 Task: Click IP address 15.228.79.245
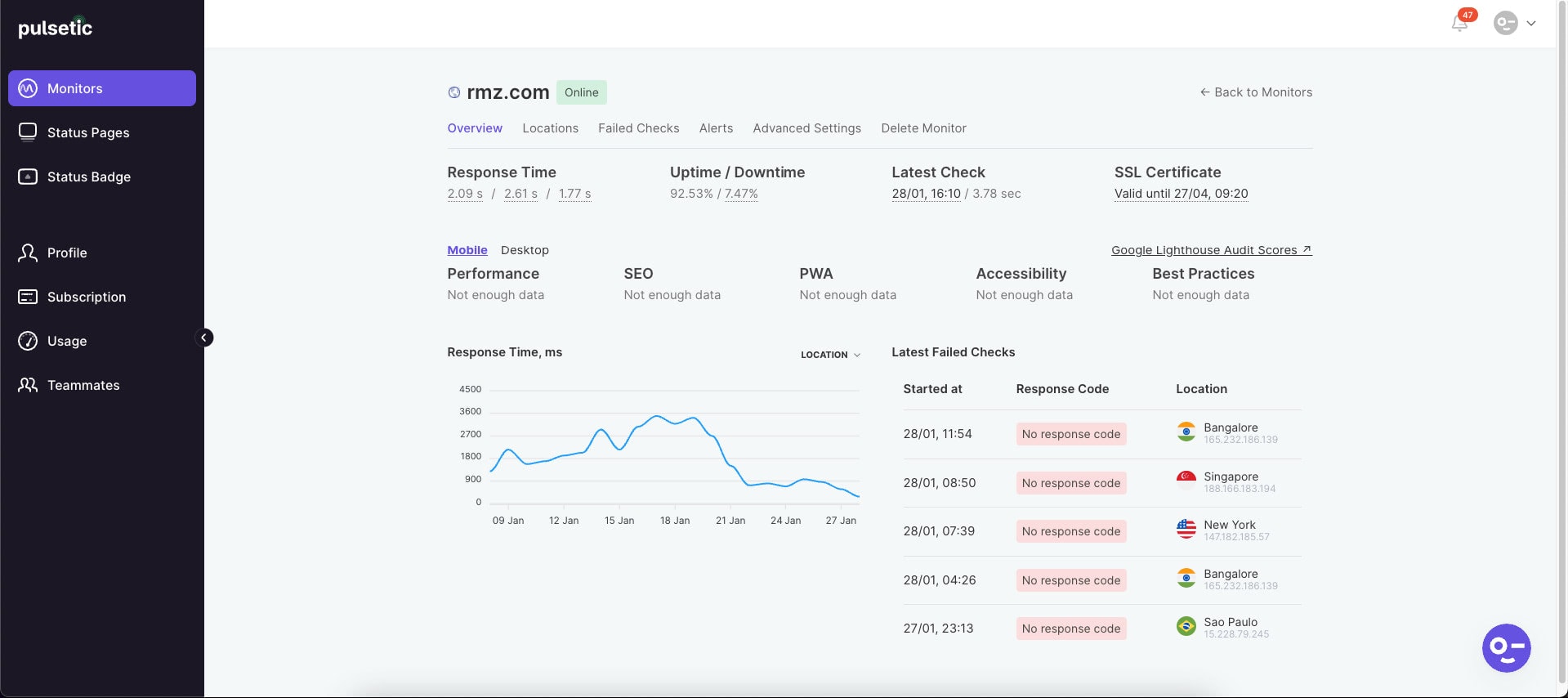coord(1236,634)
